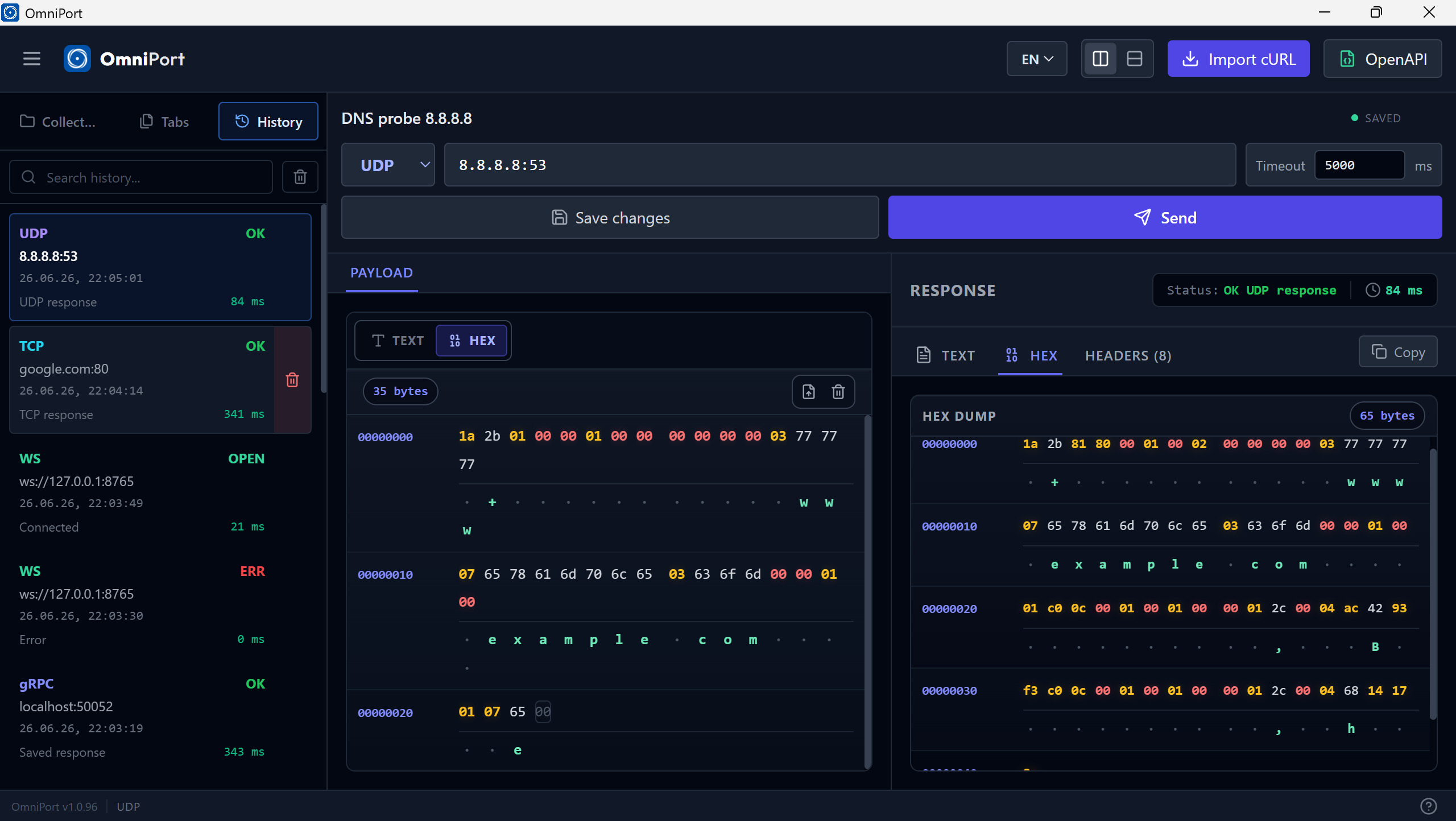
Task: Clear all history with trash icon
Action: click(300, 177)
